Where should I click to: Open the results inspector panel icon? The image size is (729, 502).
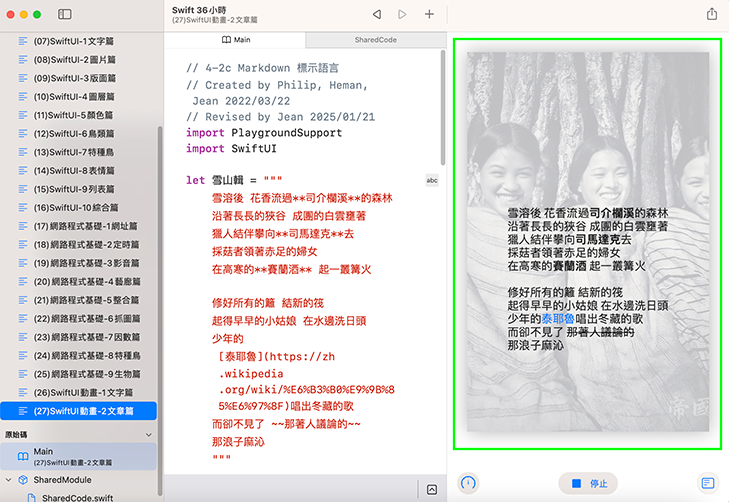(707, 483)
